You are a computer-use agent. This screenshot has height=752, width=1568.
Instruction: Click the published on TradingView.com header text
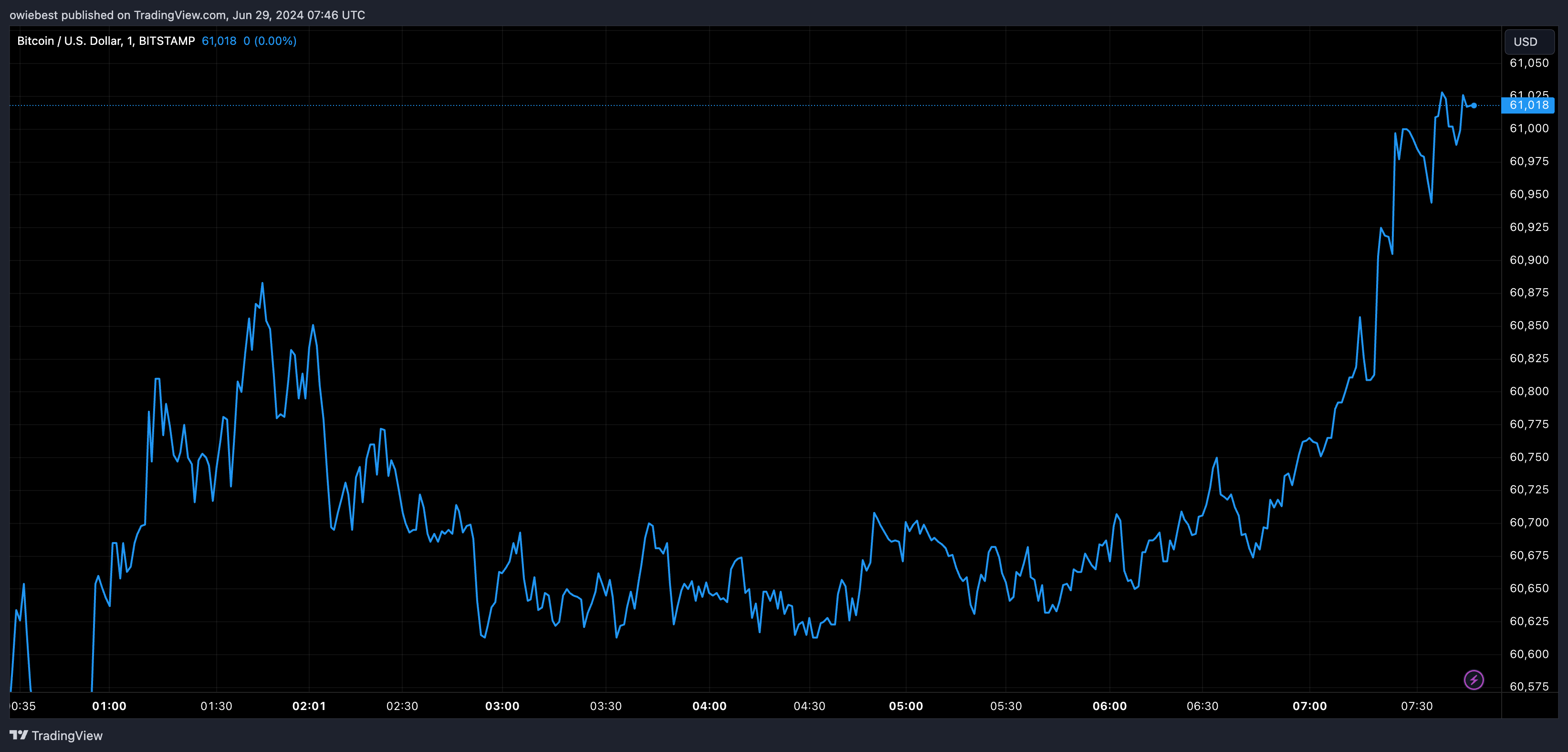pos(187,15)
